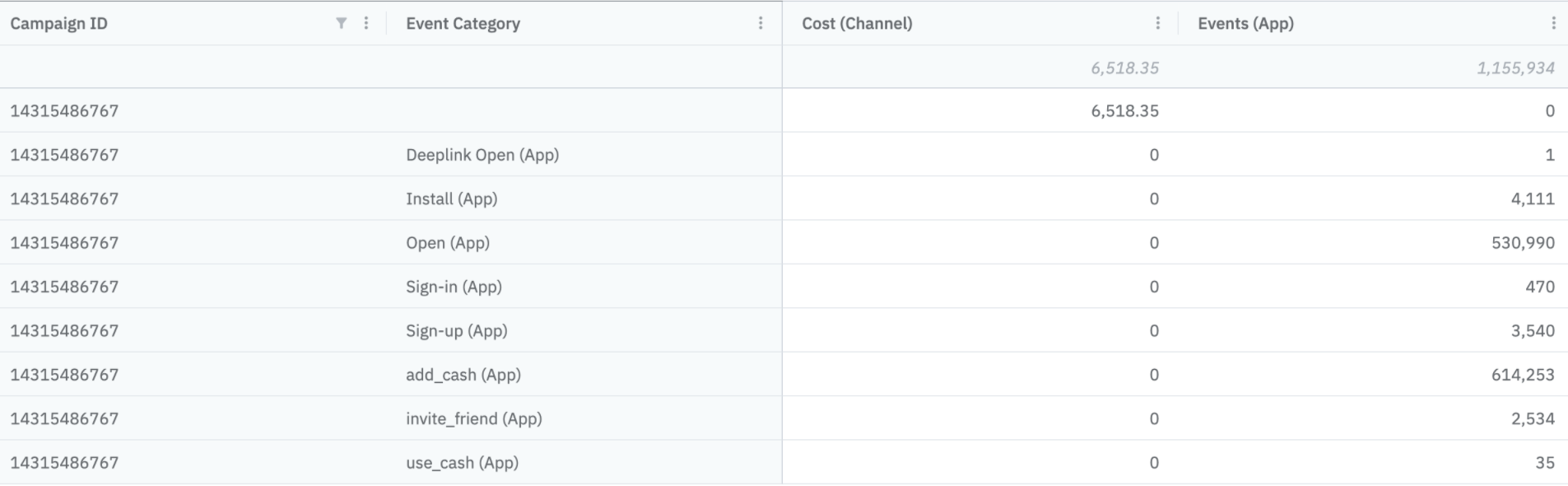This screenshot has height=486, width=1568.
Task: Click the Cost (Channel) header label
Action: click(x=857, y=23)
